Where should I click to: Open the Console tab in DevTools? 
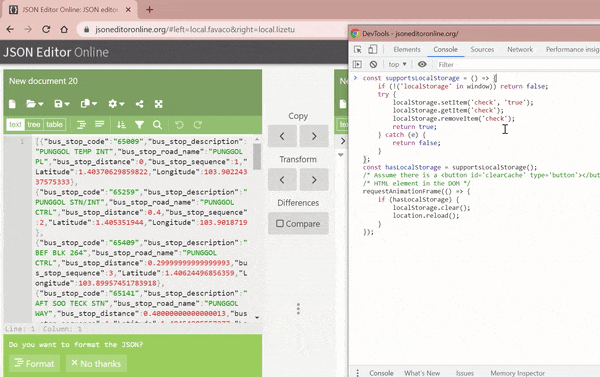click(445, 49)
